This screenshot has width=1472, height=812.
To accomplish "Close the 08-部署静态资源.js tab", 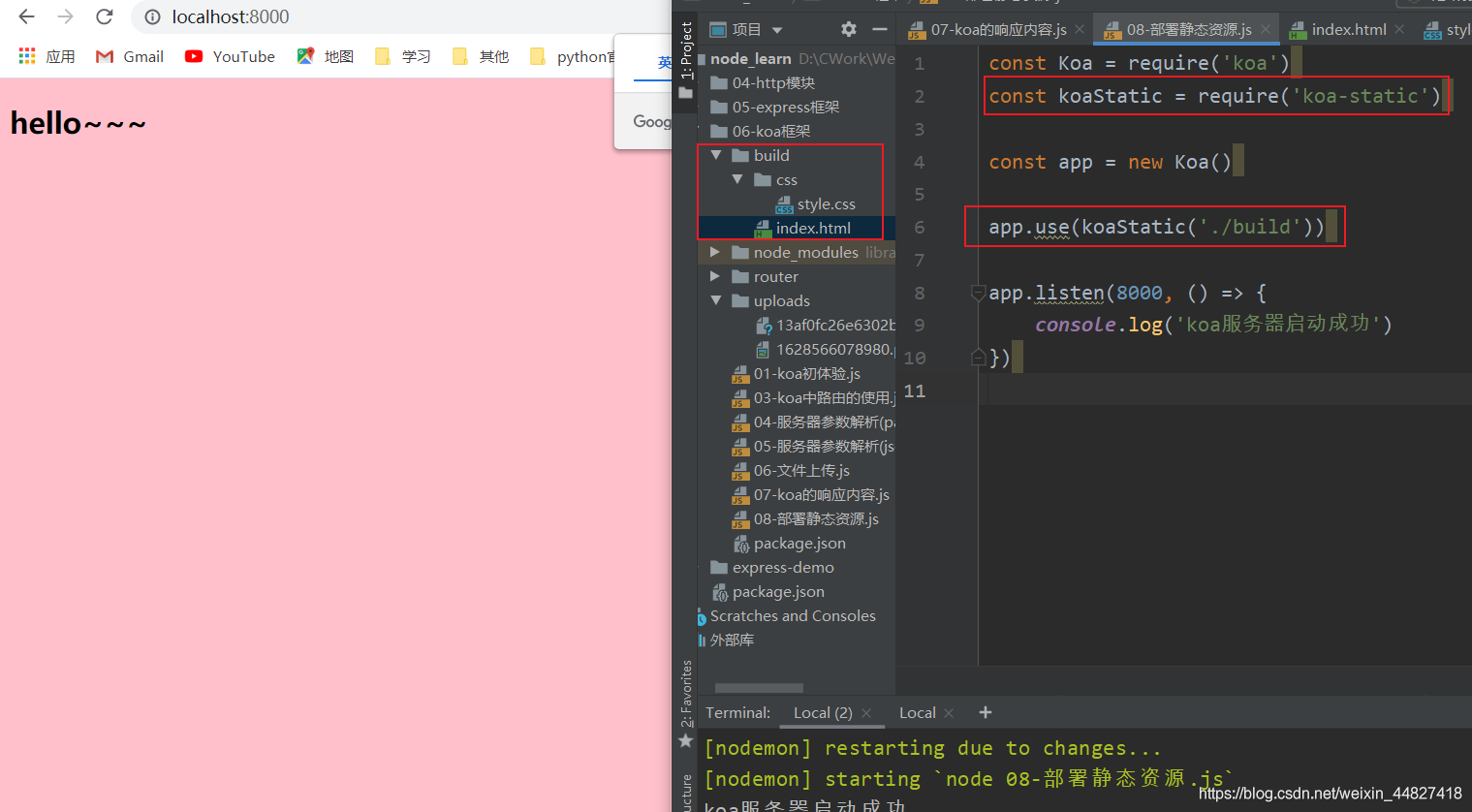I will pyautogui.click(x=1265, y=29).
